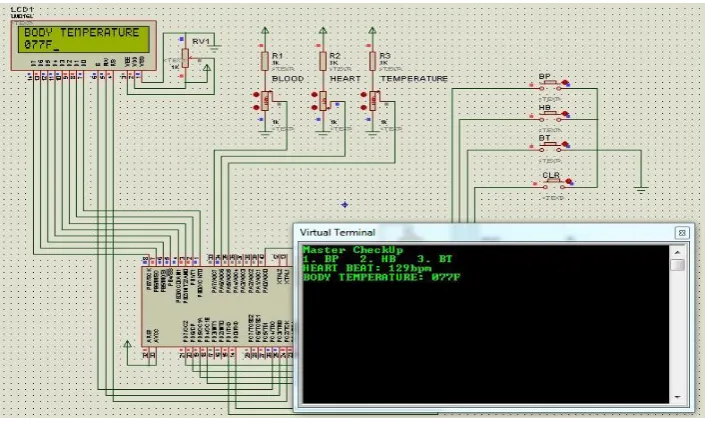Select the R2 resistor component

323,61
